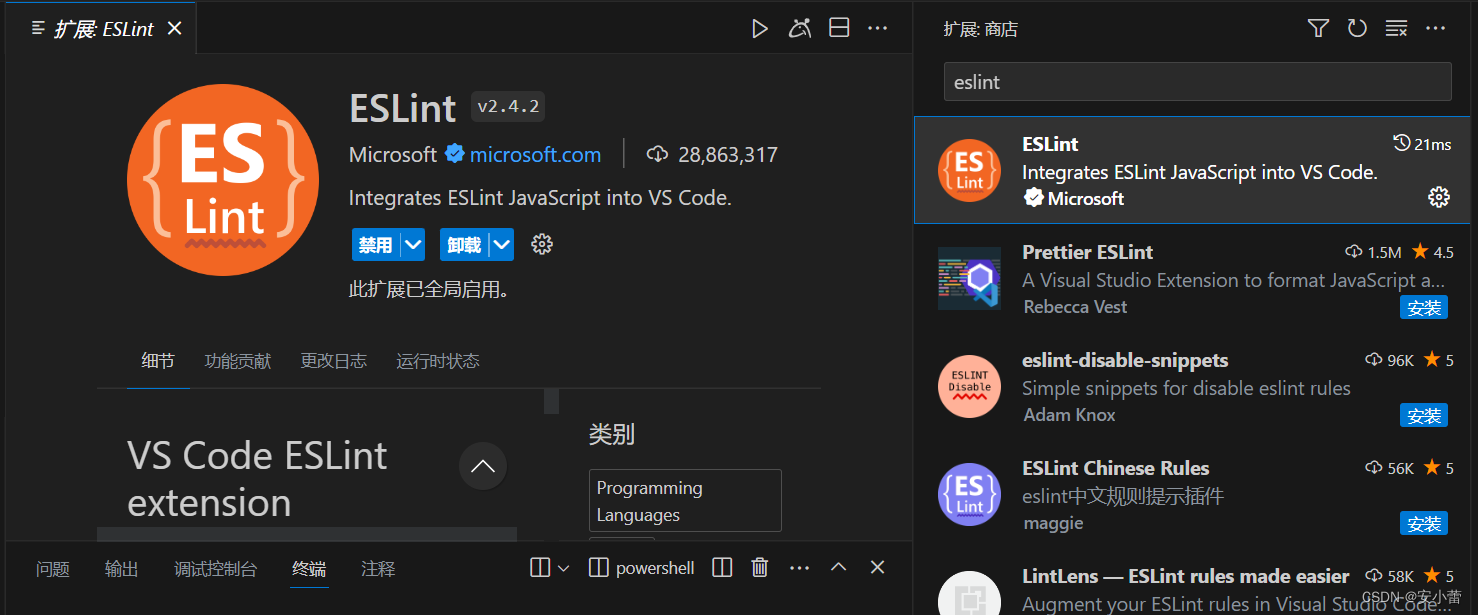Open the microsoft.com publisher link
Screen dimensions: 1478x615
[535, 155]
